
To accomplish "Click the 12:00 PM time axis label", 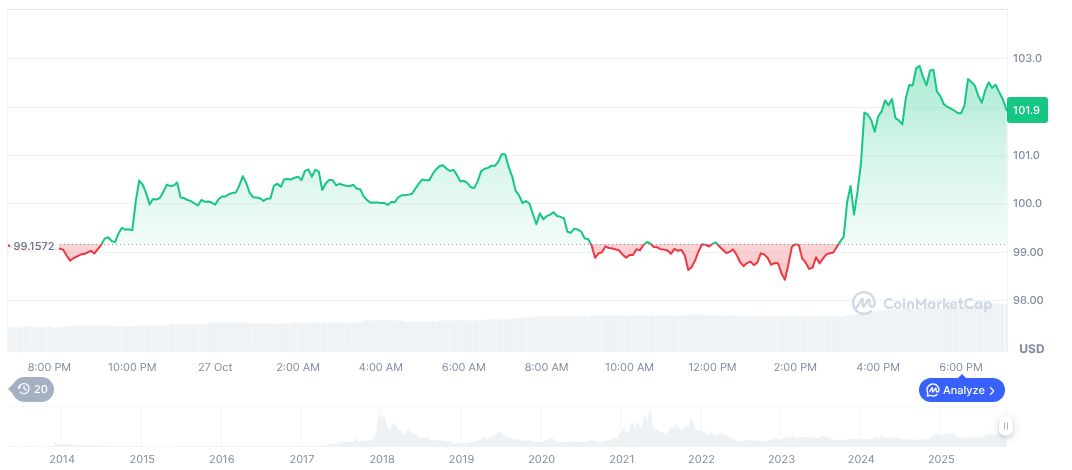I will [711, 367].
